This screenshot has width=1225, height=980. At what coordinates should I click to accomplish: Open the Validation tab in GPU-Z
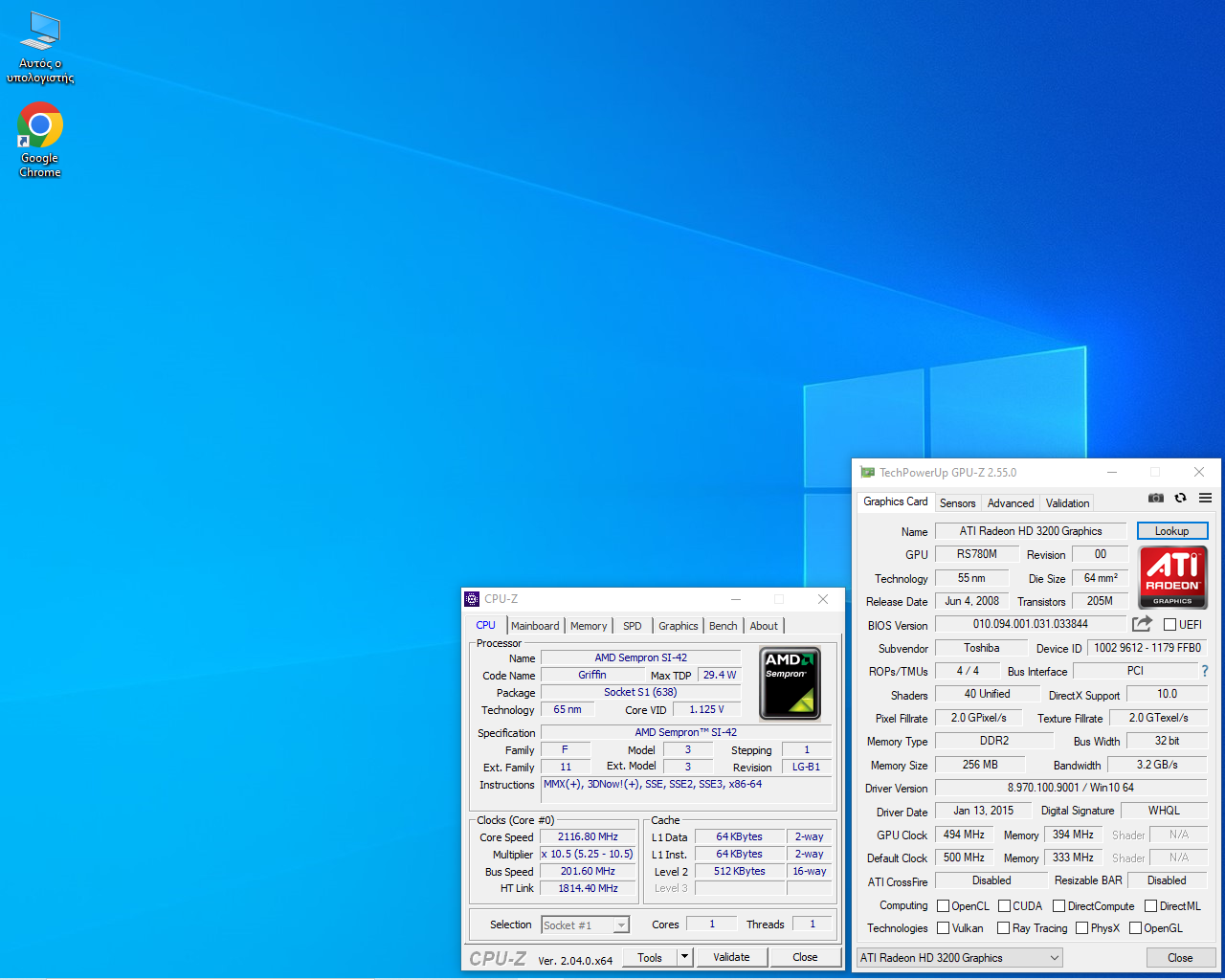coord(1067,503)
